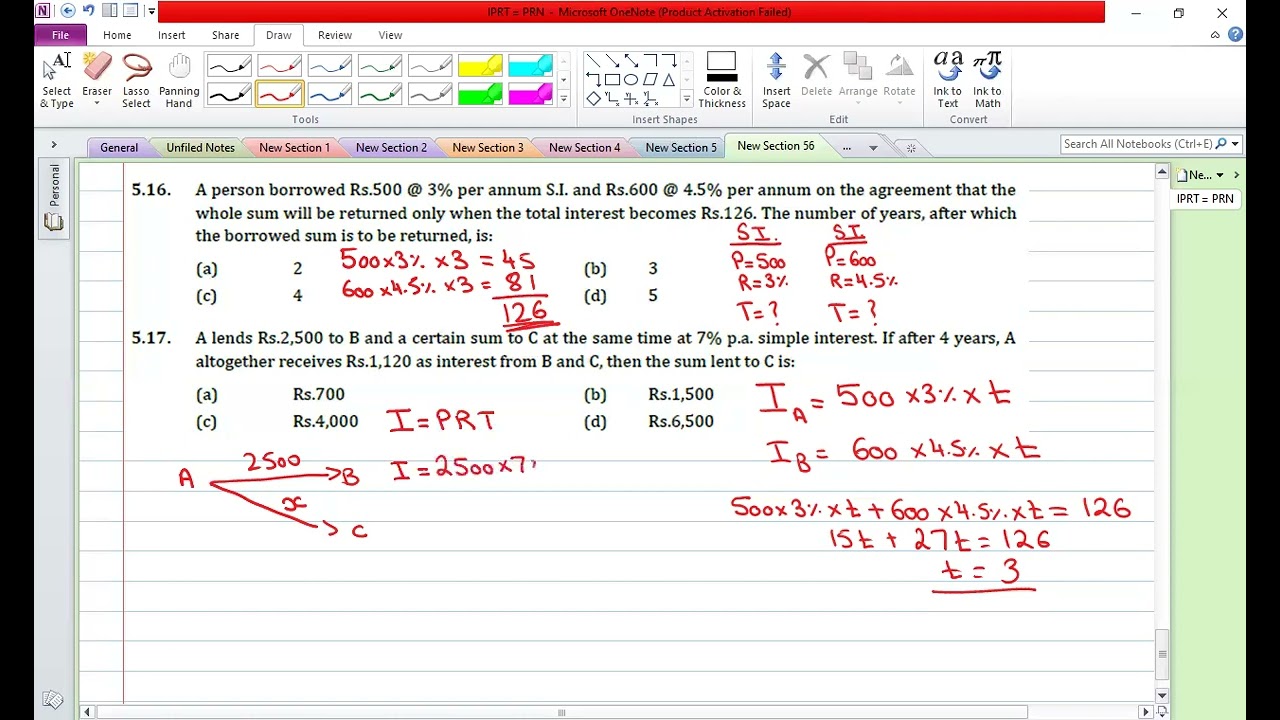Expand the notebook navigation bar
Screen dimensions: 1280x720
coord(53,145)
